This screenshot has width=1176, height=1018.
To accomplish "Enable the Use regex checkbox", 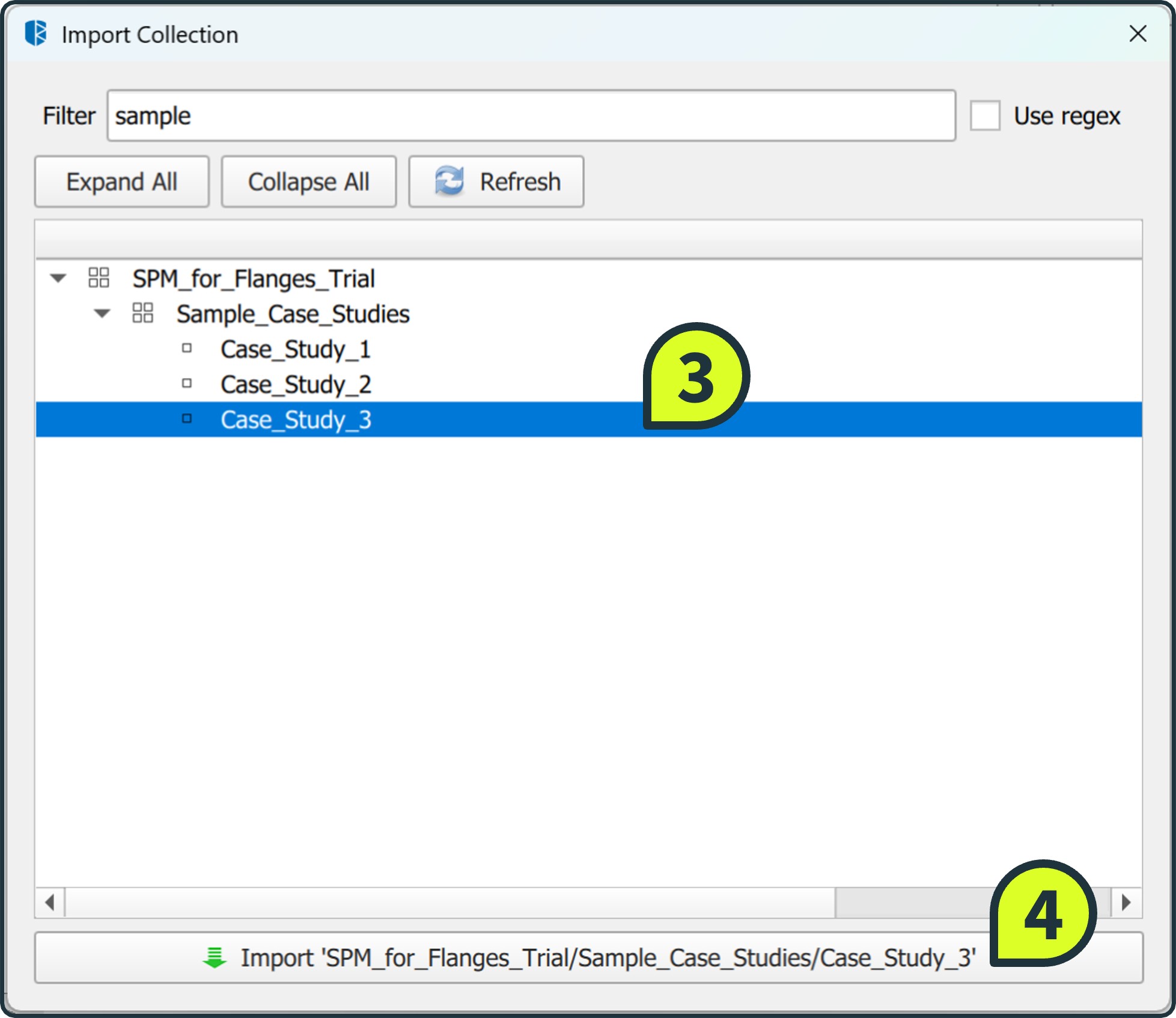I will tap(985, 115).
